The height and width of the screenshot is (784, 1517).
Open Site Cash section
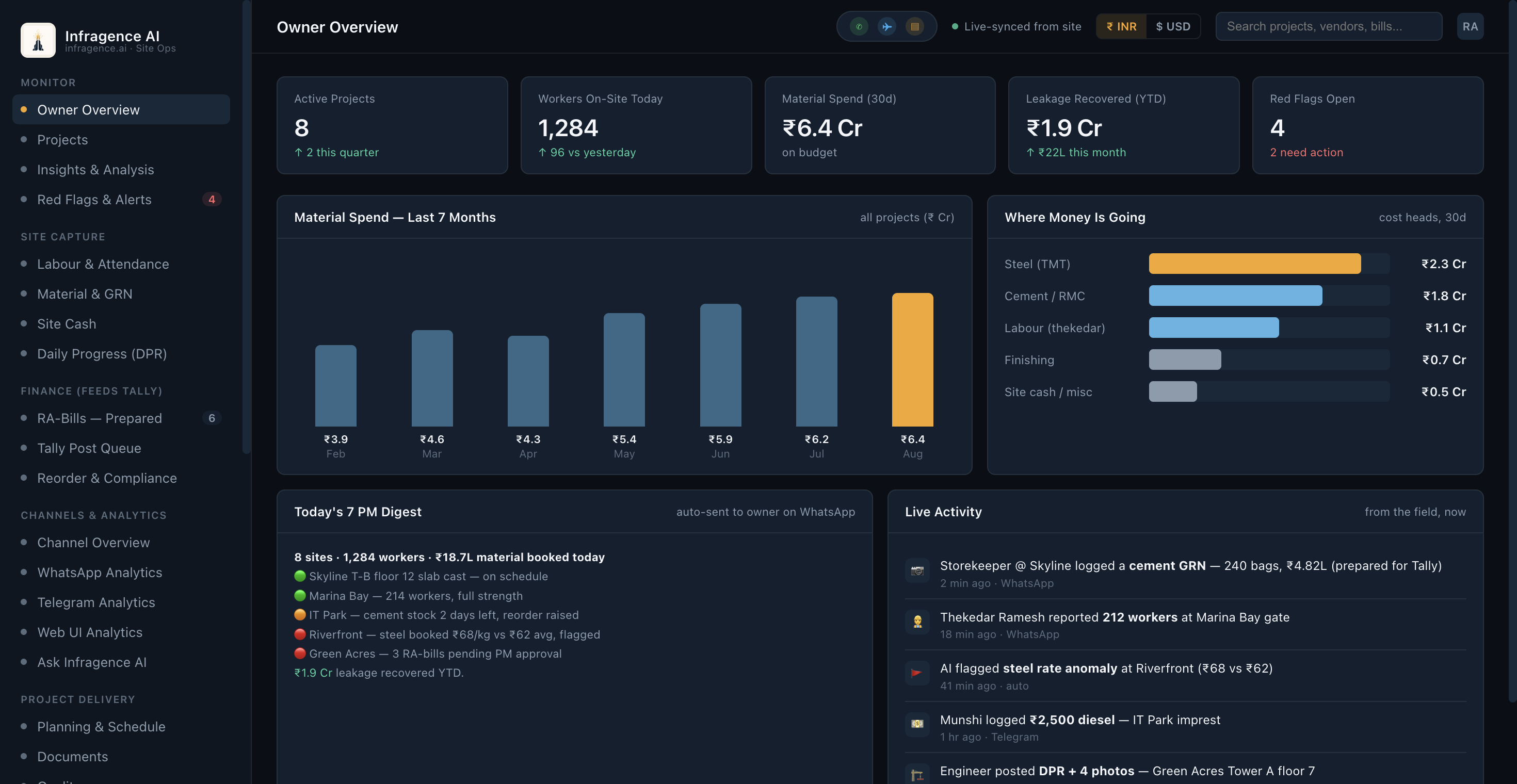[121, 324]
